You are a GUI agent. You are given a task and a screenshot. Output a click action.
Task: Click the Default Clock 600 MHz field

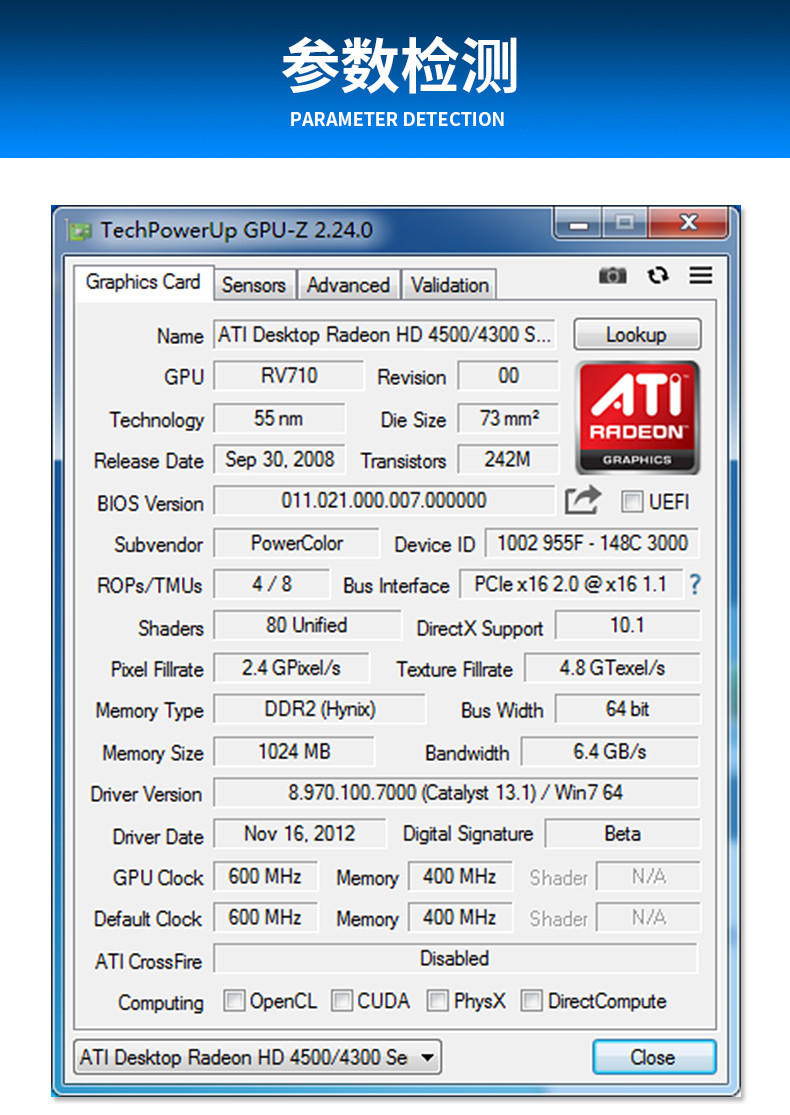(265, 917)
